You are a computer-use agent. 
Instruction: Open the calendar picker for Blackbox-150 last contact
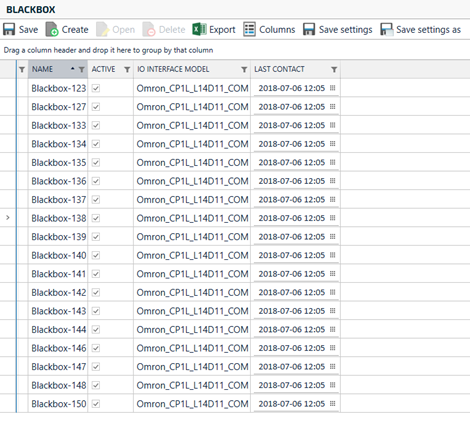332,404
